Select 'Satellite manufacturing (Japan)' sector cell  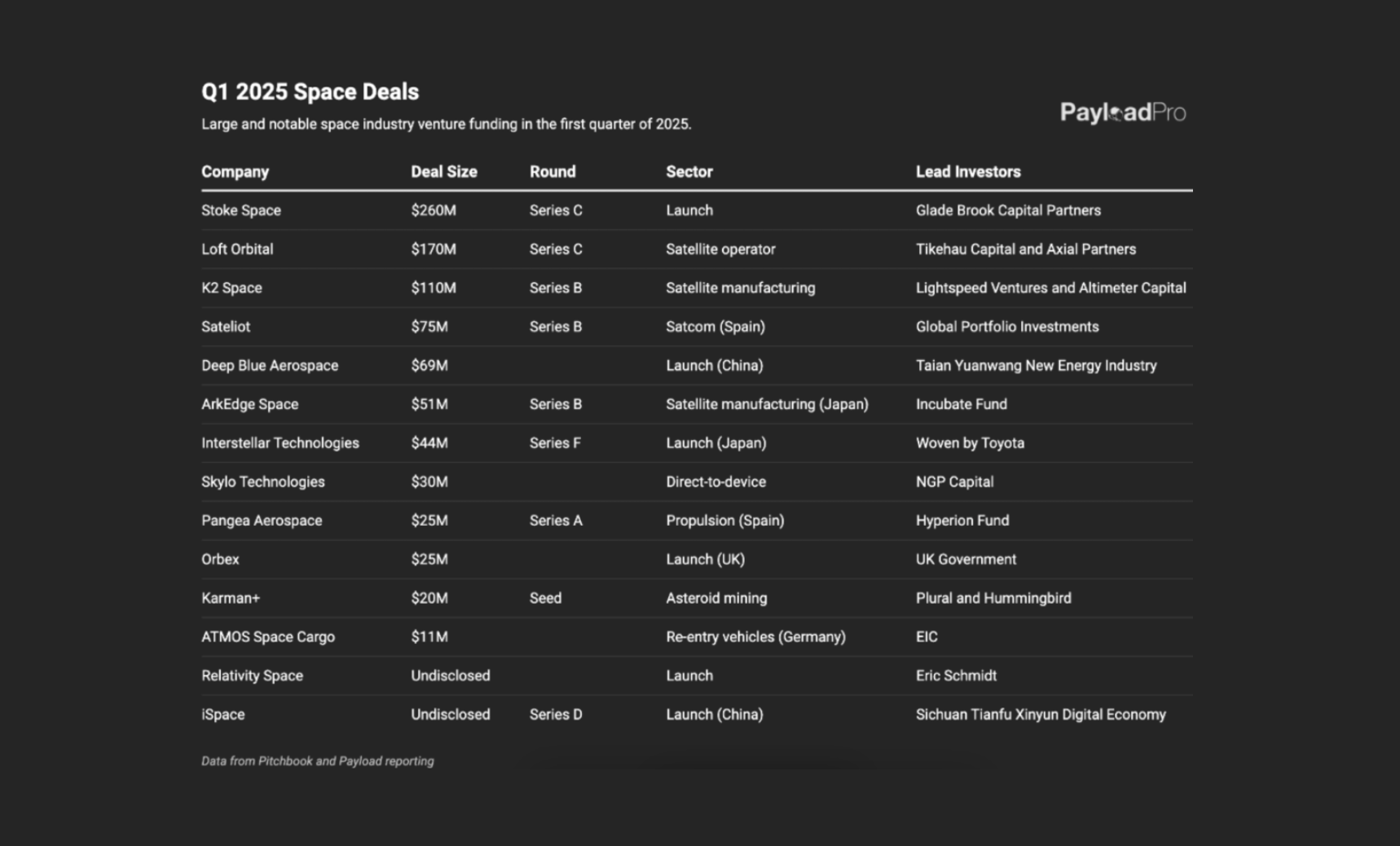click(x=767, y=404)
